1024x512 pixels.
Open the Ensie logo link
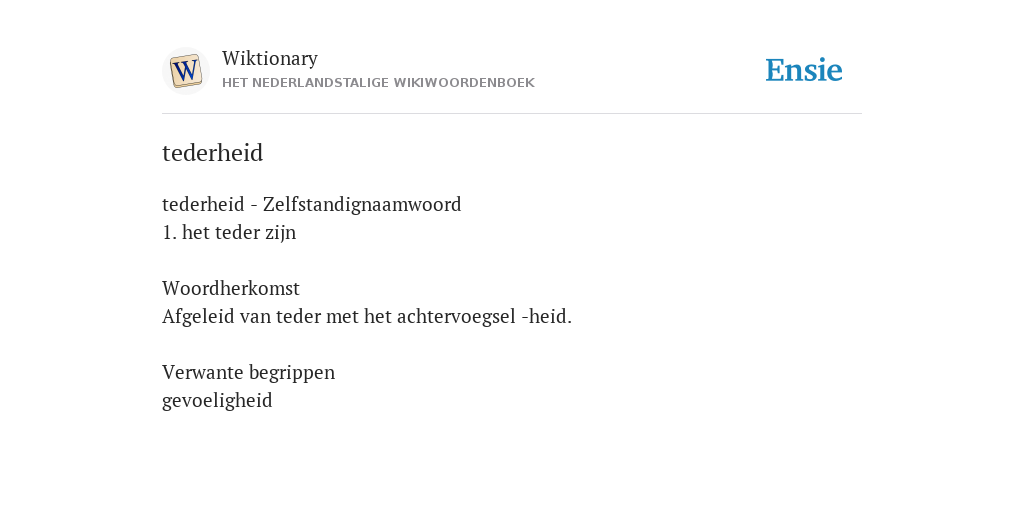[804, 70]
